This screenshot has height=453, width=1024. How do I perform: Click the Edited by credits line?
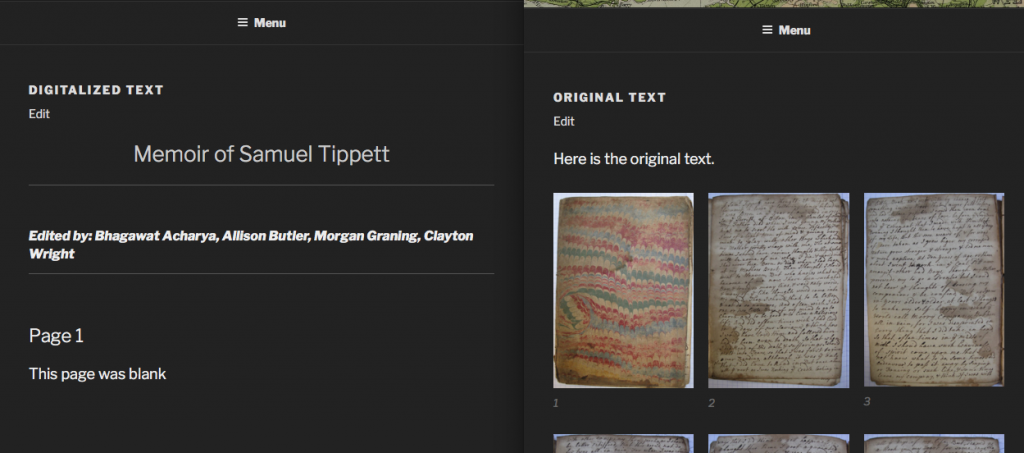click(x=251, y=245)
